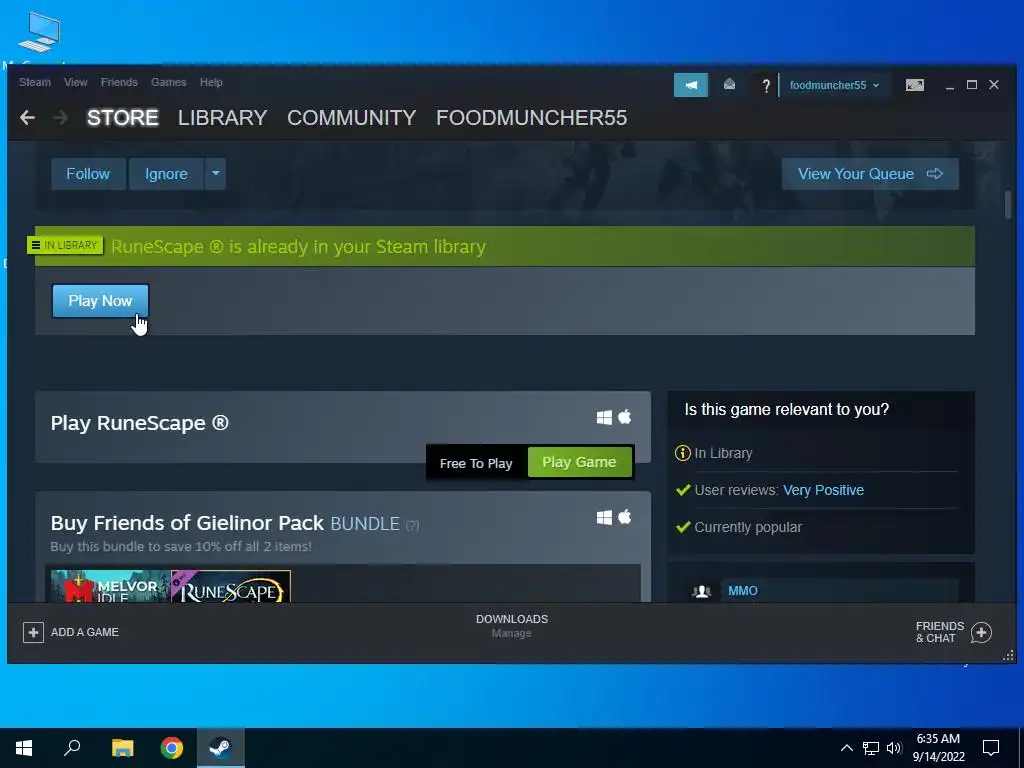Click the Melvor Idle thumbnail
Image resolution: width=1024 pixels, height=768 pixels.
point(110,586)
